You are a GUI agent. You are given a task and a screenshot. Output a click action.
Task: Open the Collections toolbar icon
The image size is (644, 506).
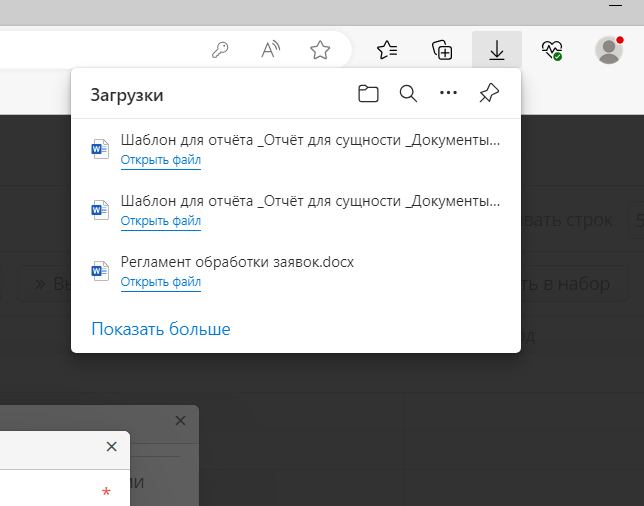pyautogui.click(x=442, y=50)
